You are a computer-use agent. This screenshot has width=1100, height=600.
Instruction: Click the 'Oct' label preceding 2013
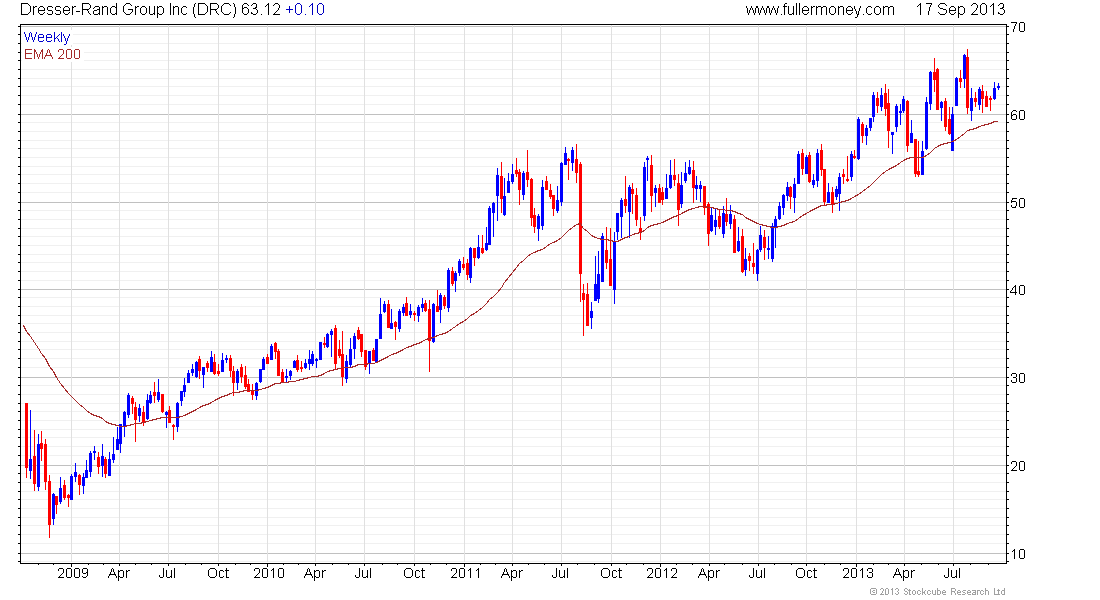click(806, 573)
